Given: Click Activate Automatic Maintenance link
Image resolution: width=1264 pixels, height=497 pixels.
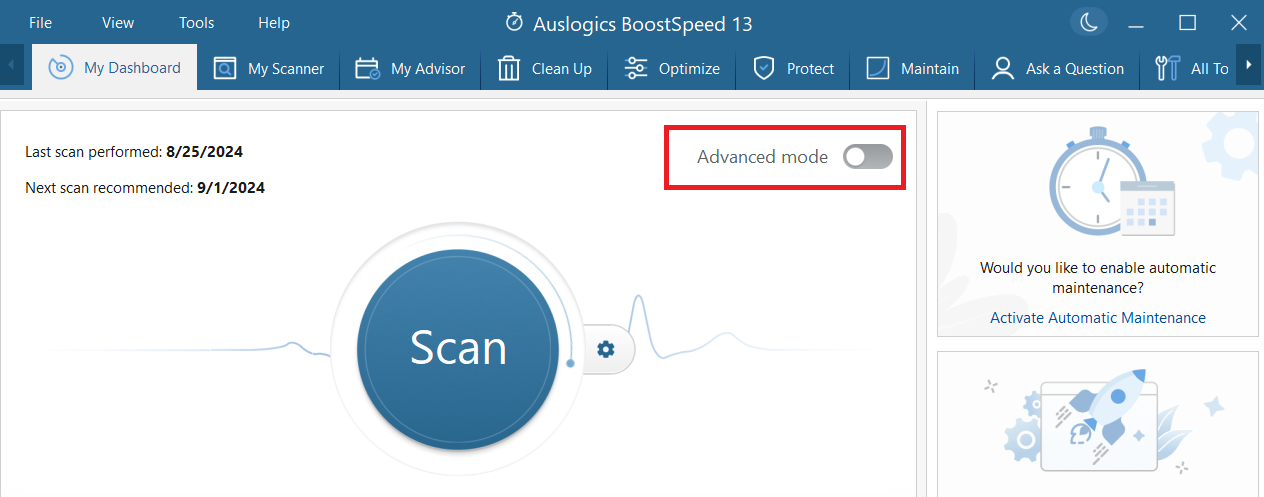Looking at the screenshot, I should pyautogui.click(x=1098, y=318).
